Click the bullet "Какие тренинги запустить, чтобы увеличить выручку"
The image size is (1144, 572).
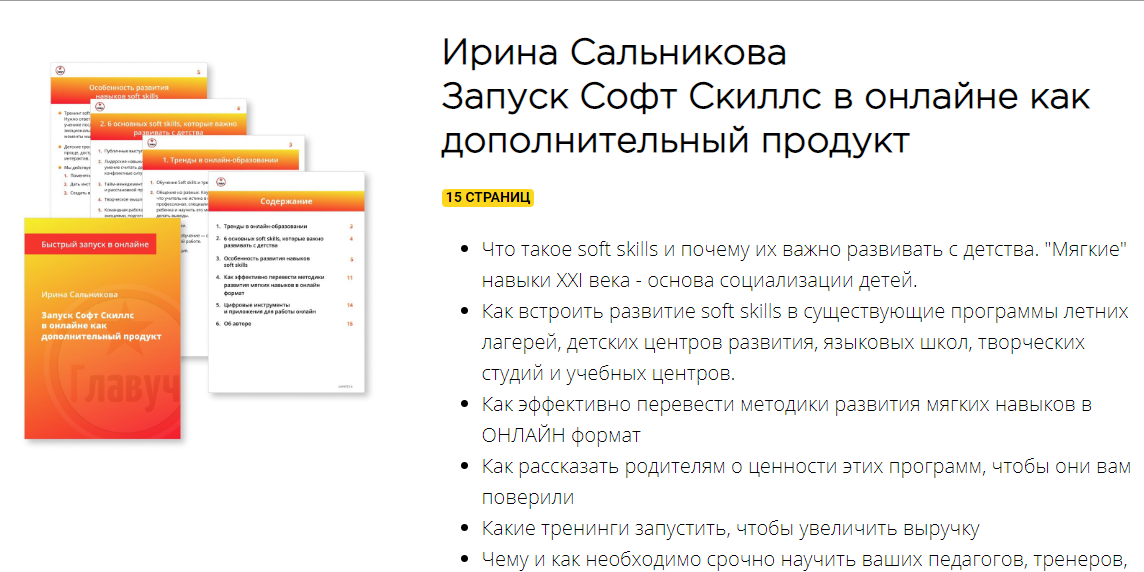[x=730, y=528]
